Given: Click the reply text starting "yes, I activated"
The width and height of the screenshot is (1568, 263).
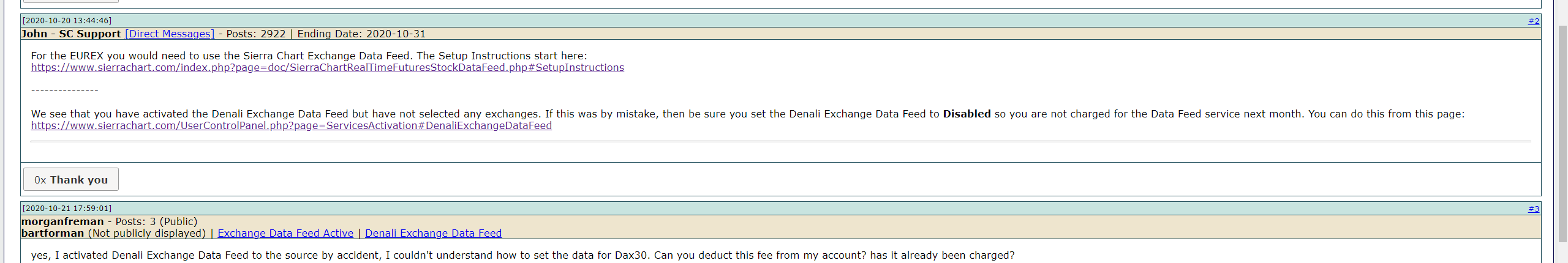Looking at the screenshot, I should click(522, 255).
